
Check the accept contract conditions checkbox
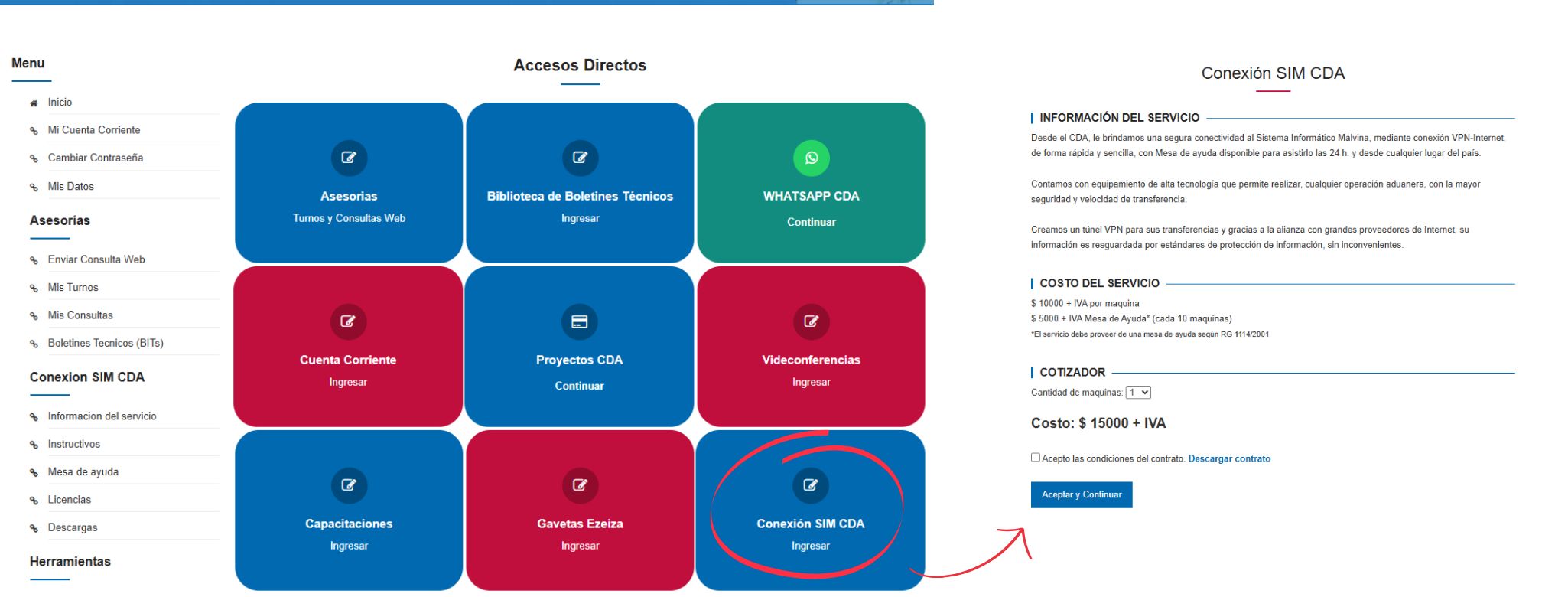1036,458
